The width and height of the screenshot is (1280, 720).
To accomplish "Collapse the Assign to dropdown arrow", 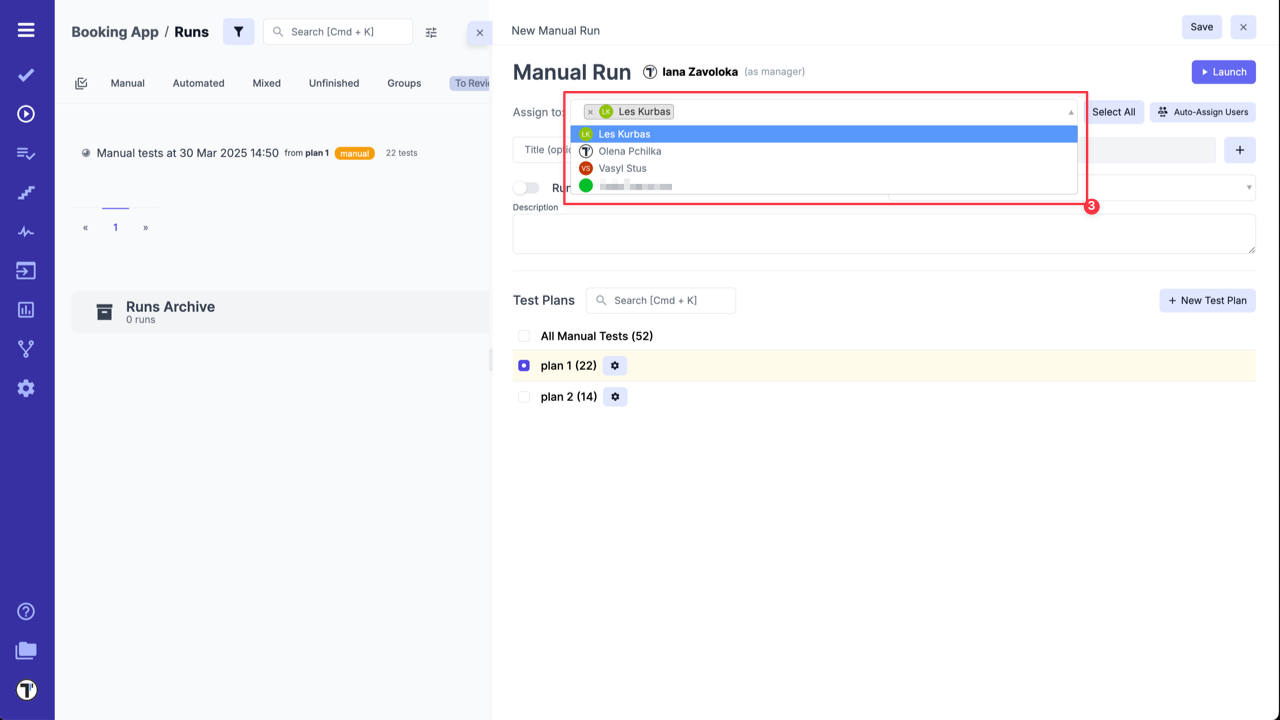I will 1071,112.
